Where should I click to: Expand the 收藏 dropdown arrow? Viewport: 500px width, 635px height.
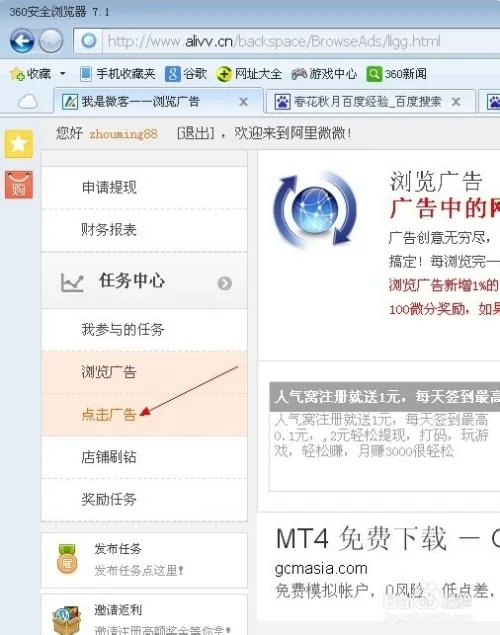[x=62, y=74]
